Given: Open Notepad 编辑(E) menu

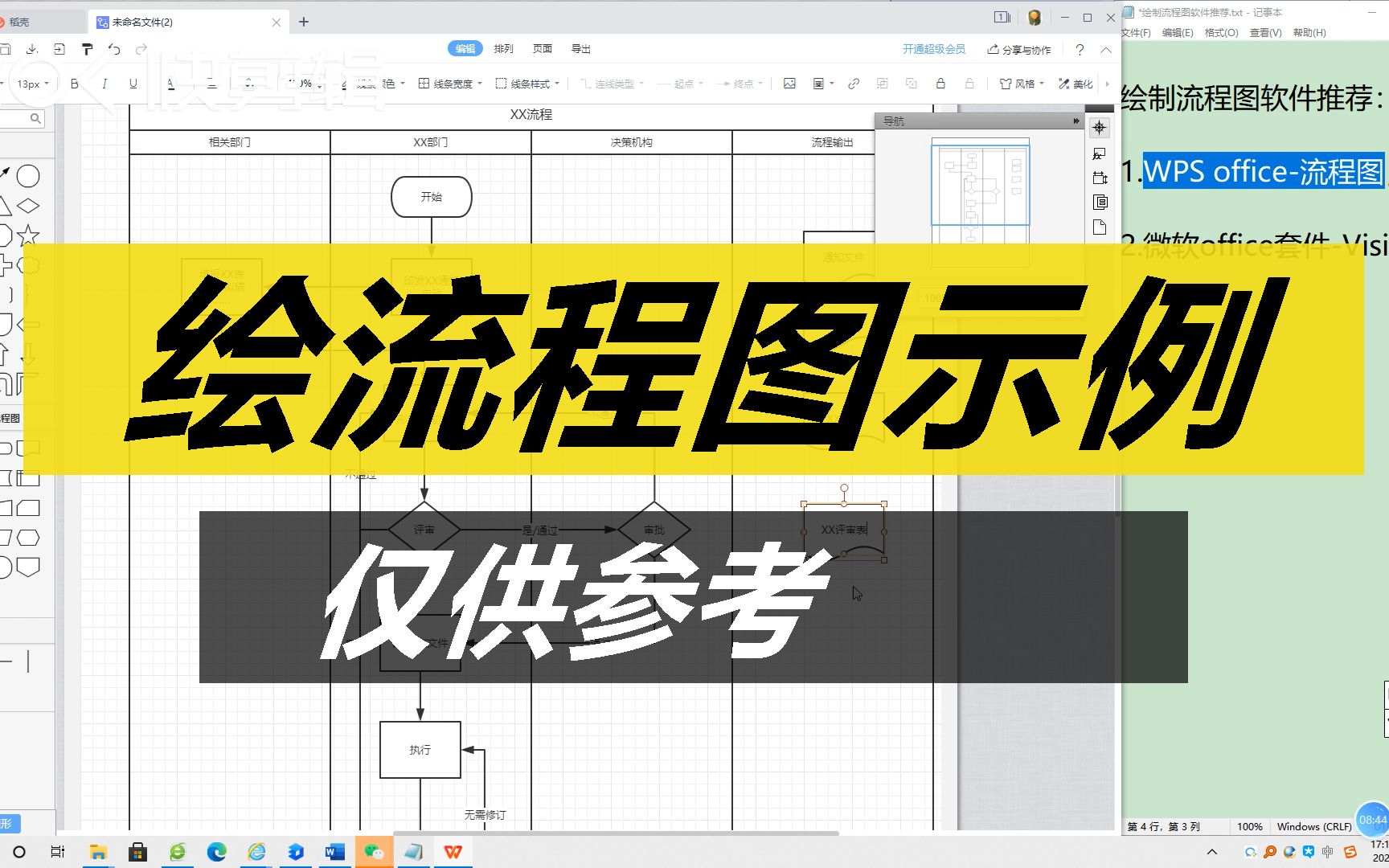Looking at the screenshot, I should [1178, 33].
